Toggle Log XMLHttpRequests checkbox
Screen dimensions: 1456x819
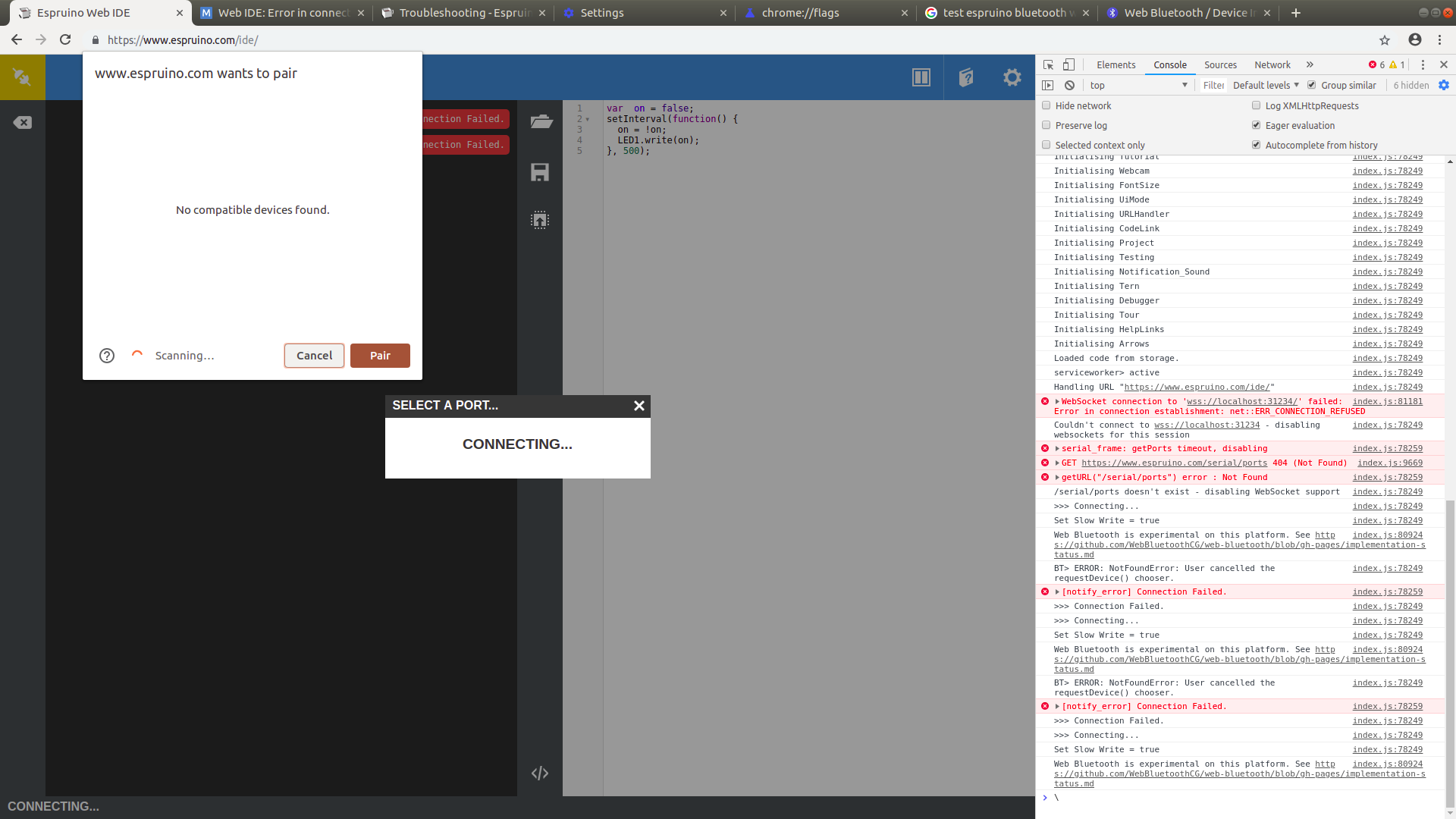pos(1257,105)
